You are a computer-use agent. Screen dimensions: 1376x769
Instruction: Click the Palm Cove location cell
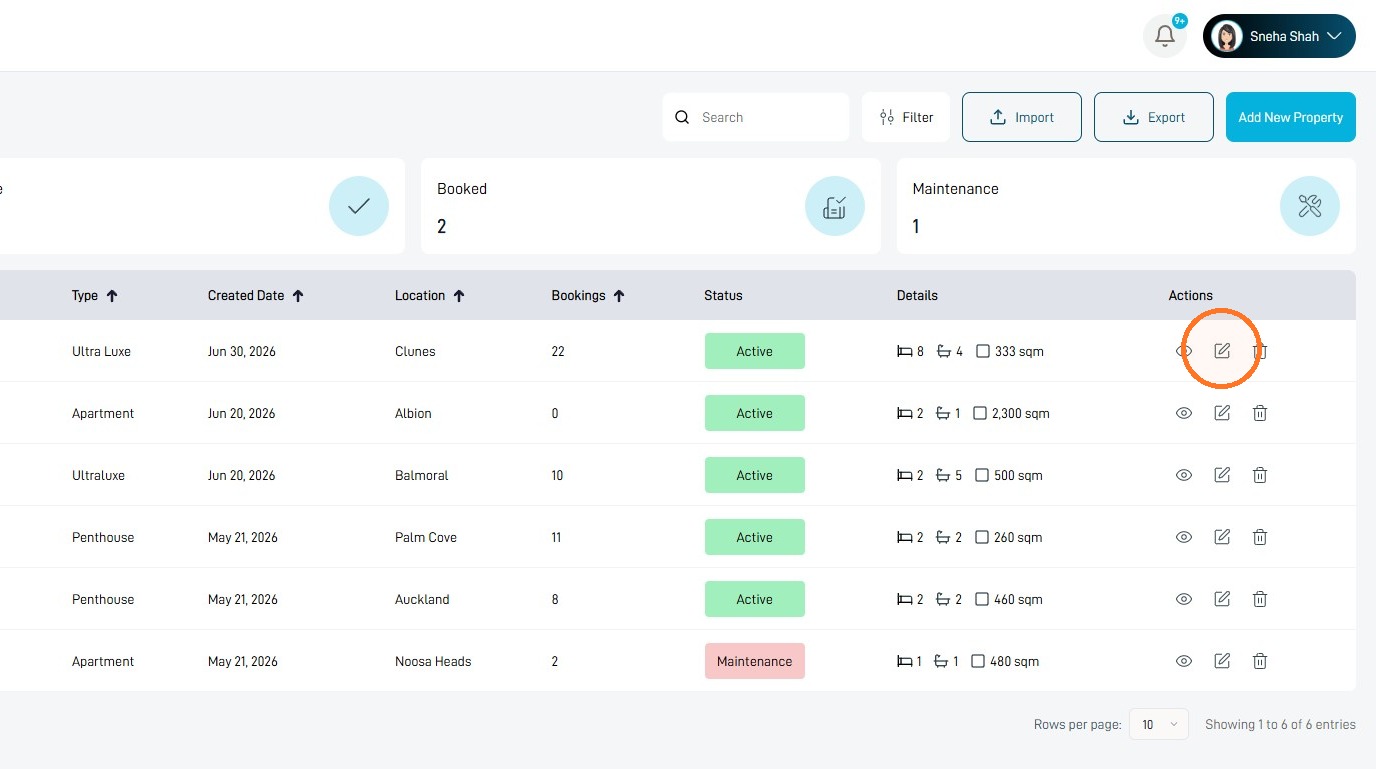[x=426, y=537]
